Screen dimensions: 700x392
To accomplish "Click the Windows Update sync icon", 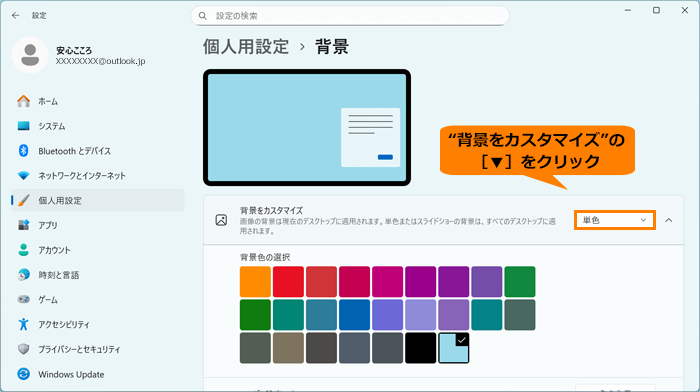I will click(24, 374).
